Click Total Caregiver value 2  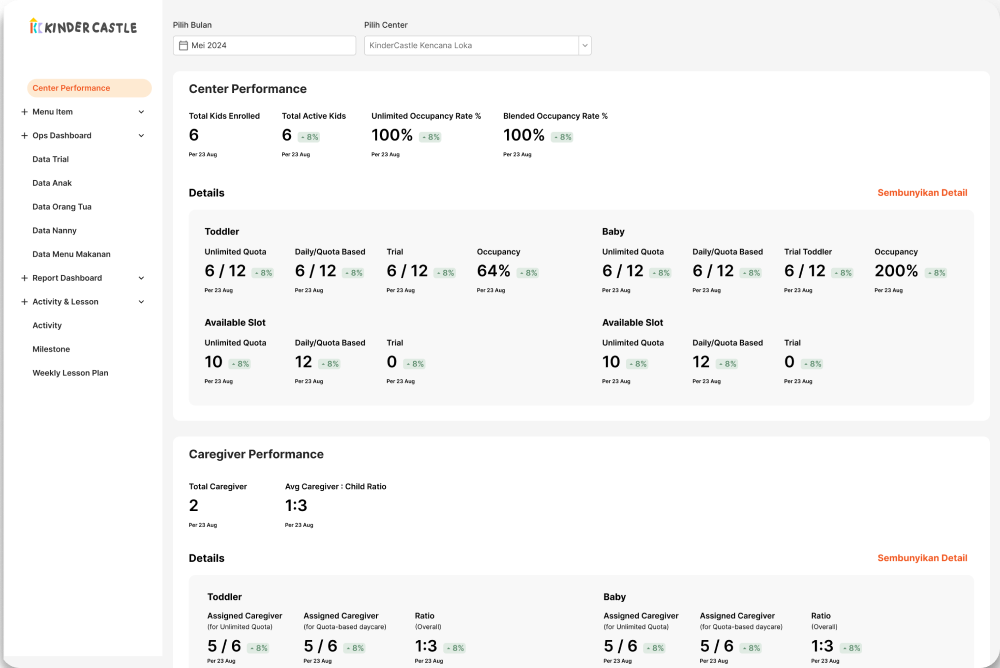point(194,506)
